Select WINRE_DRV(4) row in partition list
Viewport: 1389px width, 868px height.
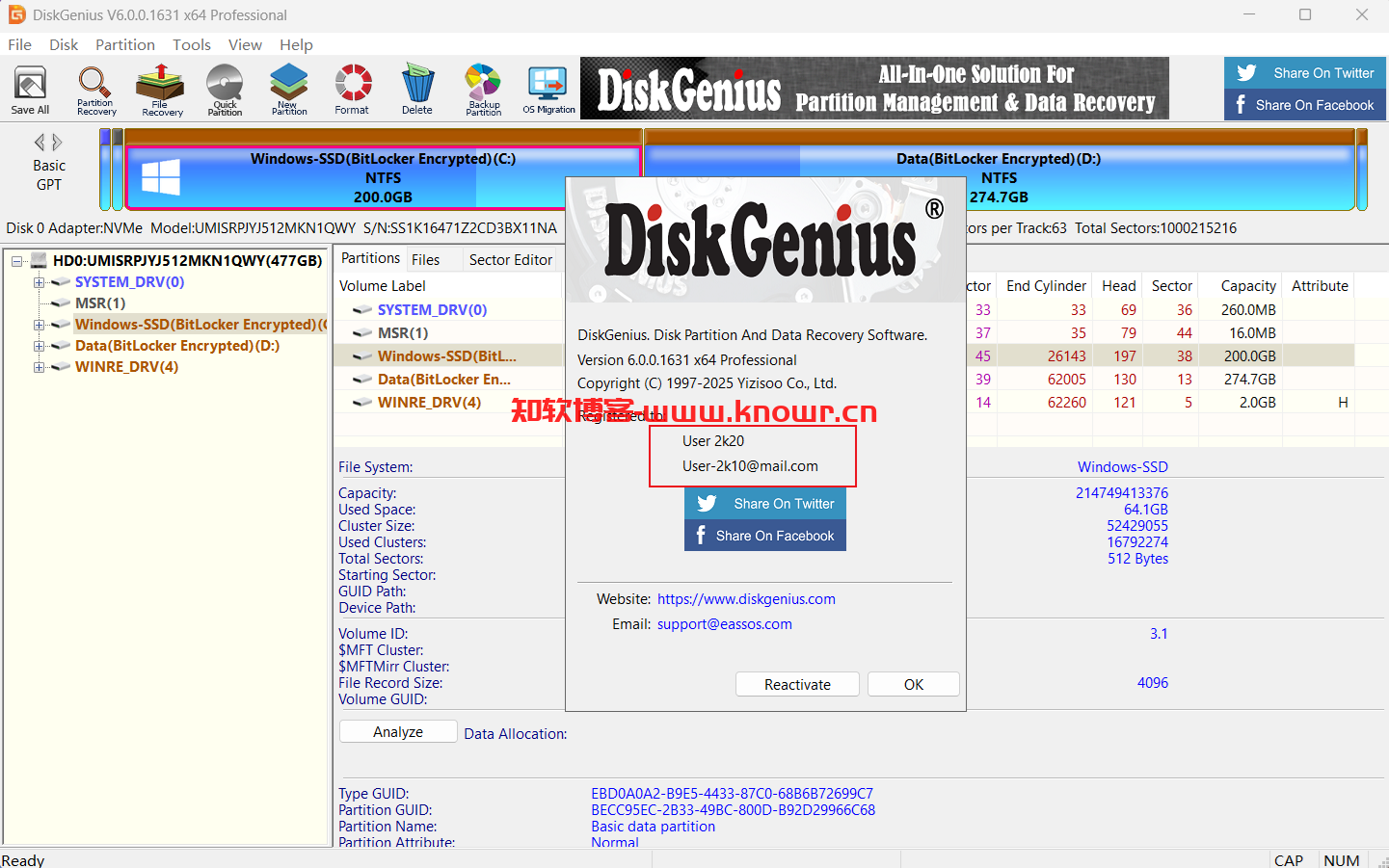(x=429, y=402)
